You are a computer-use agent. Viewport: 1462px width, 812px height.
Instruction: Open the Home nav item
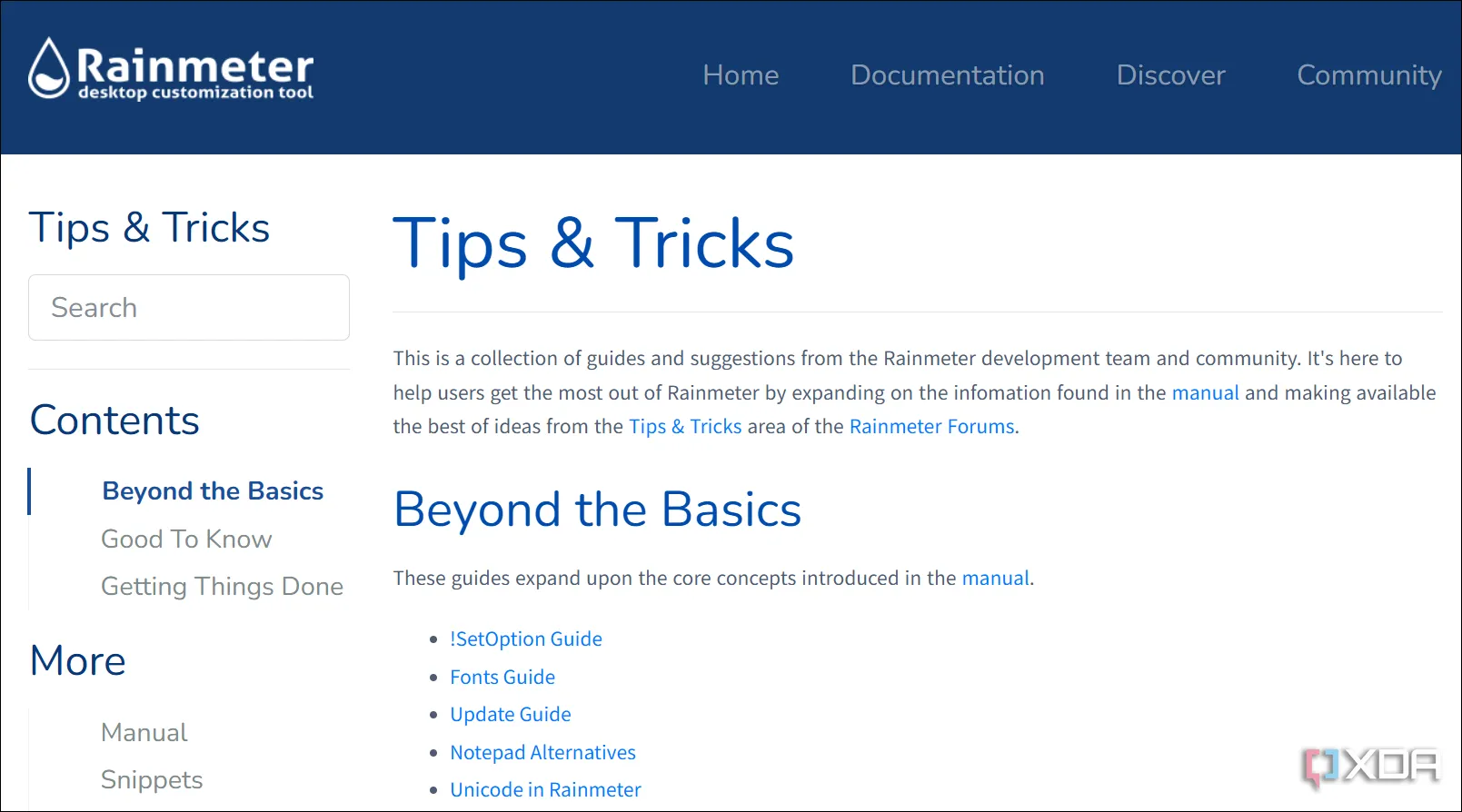[741, 75]
